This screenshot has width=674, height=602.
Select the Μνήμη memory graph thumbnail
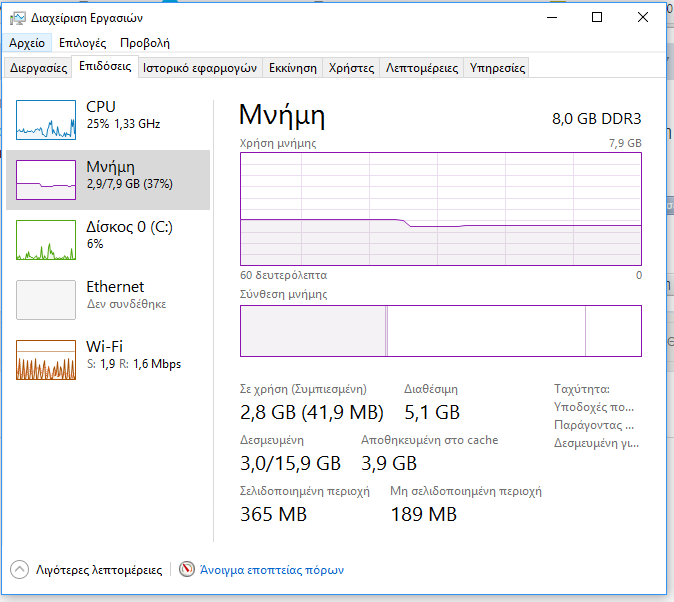pyautogui.click(x=46, y=180)
